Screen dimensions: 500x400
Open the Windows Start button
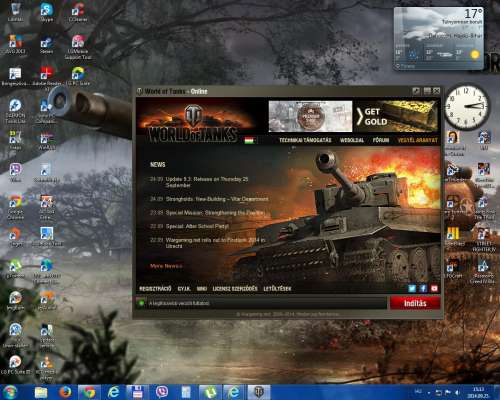pos(11,392)
